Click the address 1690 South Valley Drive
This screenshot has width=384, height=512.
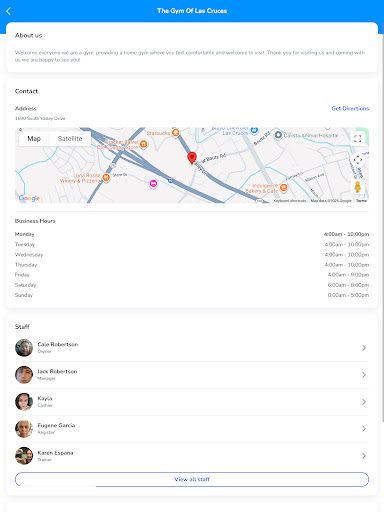(x=40, y=118)
